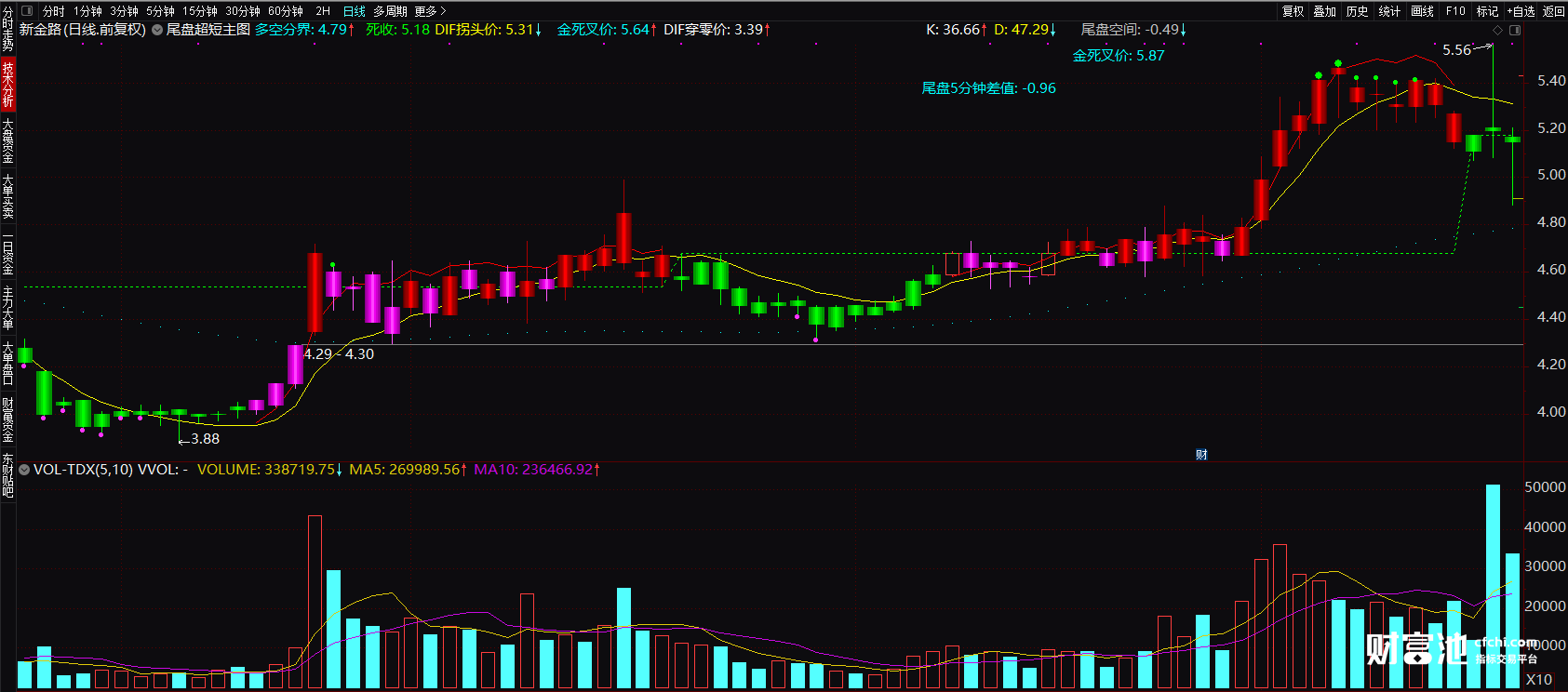Screen dimensions: 1568x692
Task: Click the 标记 mark button
Action: pos(1487,11)
